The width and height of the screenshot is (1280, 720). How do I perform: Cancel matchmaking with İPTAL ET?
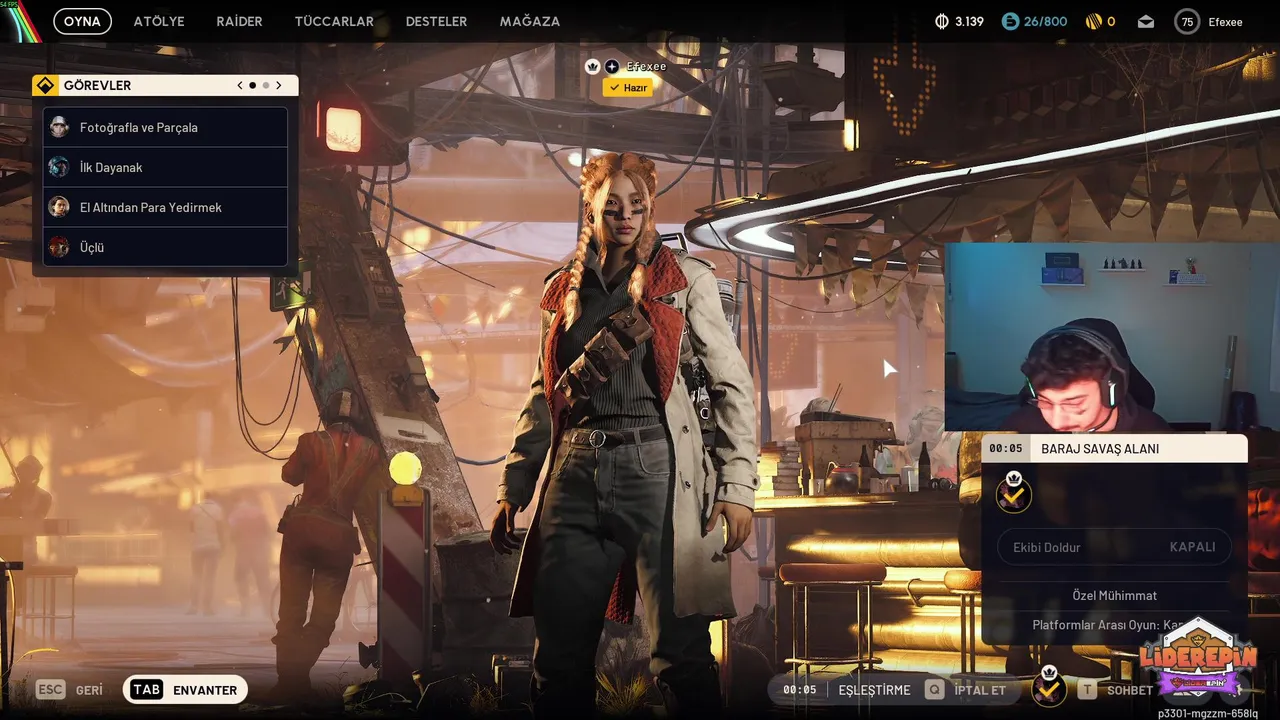pyautogui.click(x=980, y=690)
